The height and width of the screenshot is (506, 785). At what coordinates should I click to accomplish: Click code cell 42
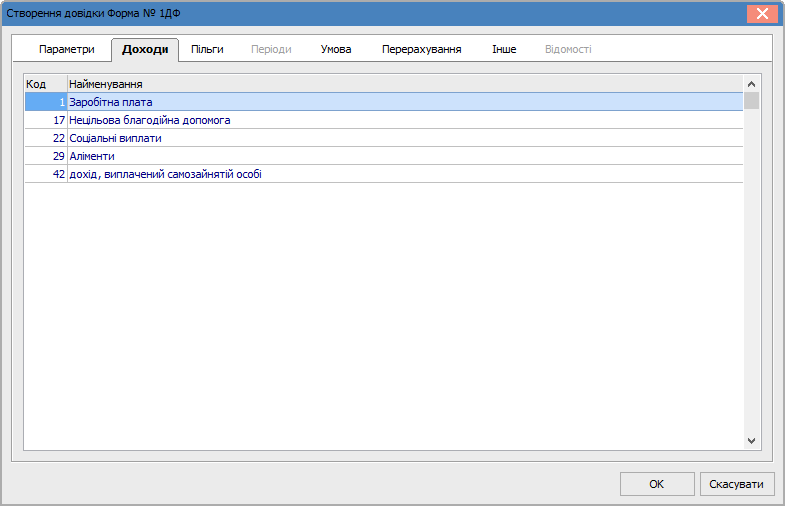[46, 174]
